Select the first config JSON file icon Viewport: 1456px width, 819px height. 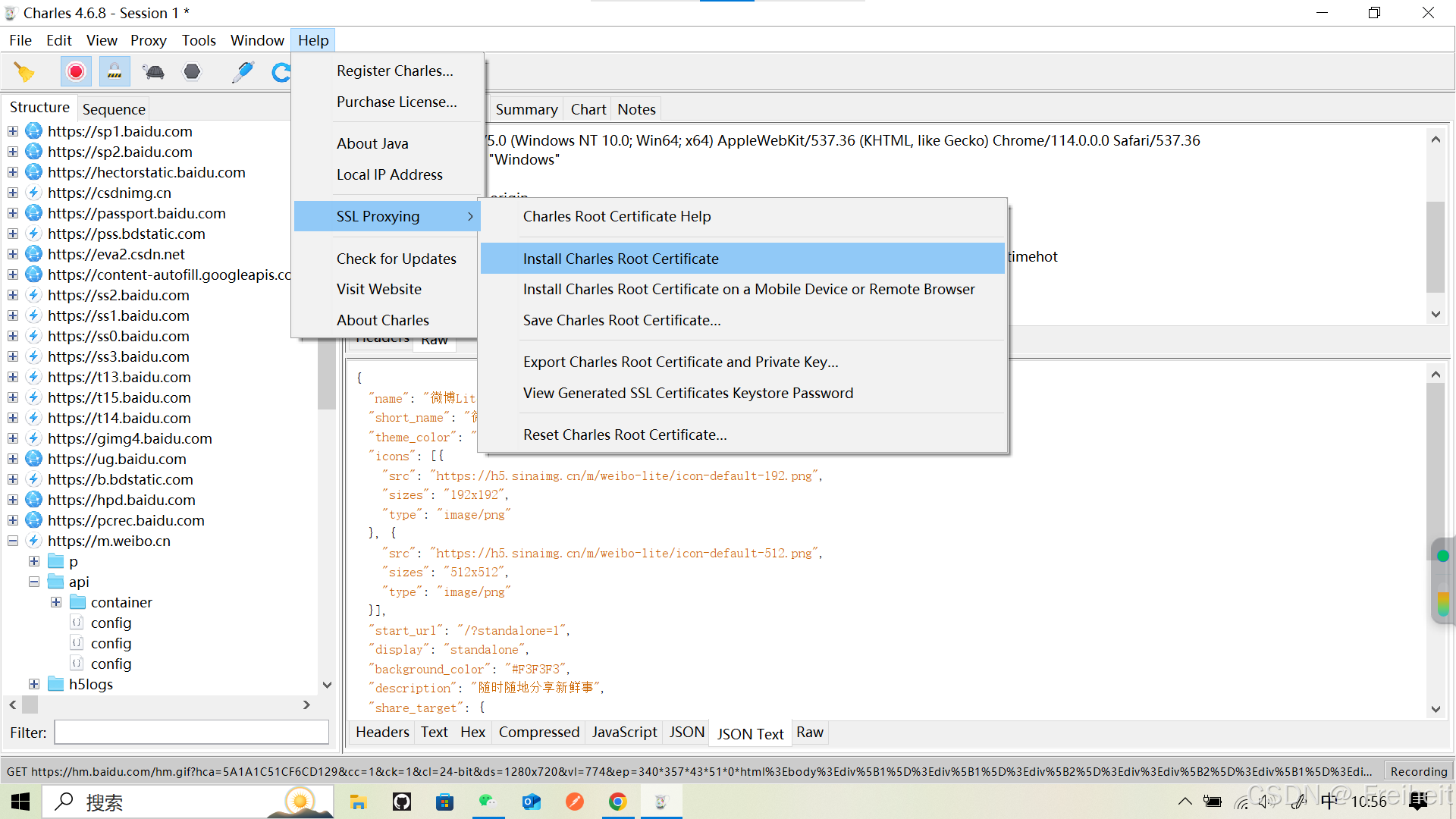tap(77, 623)
